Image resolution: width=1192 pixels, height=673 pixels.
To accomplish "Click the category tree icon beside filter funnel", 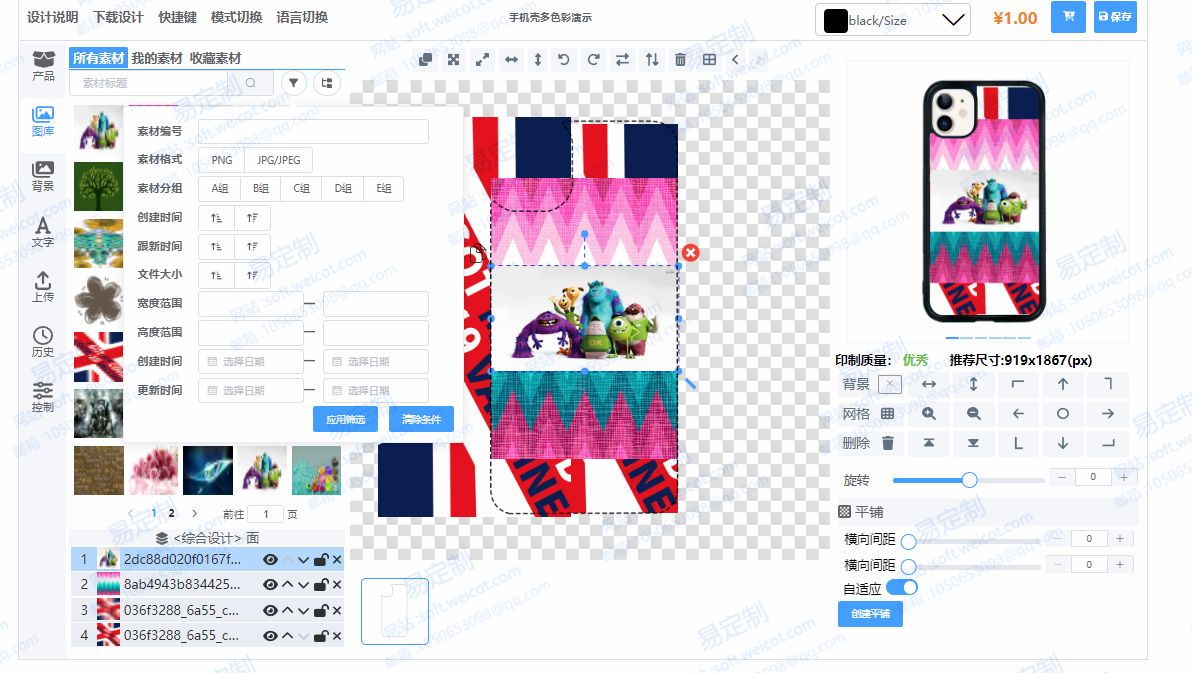I will coord(327,83).
